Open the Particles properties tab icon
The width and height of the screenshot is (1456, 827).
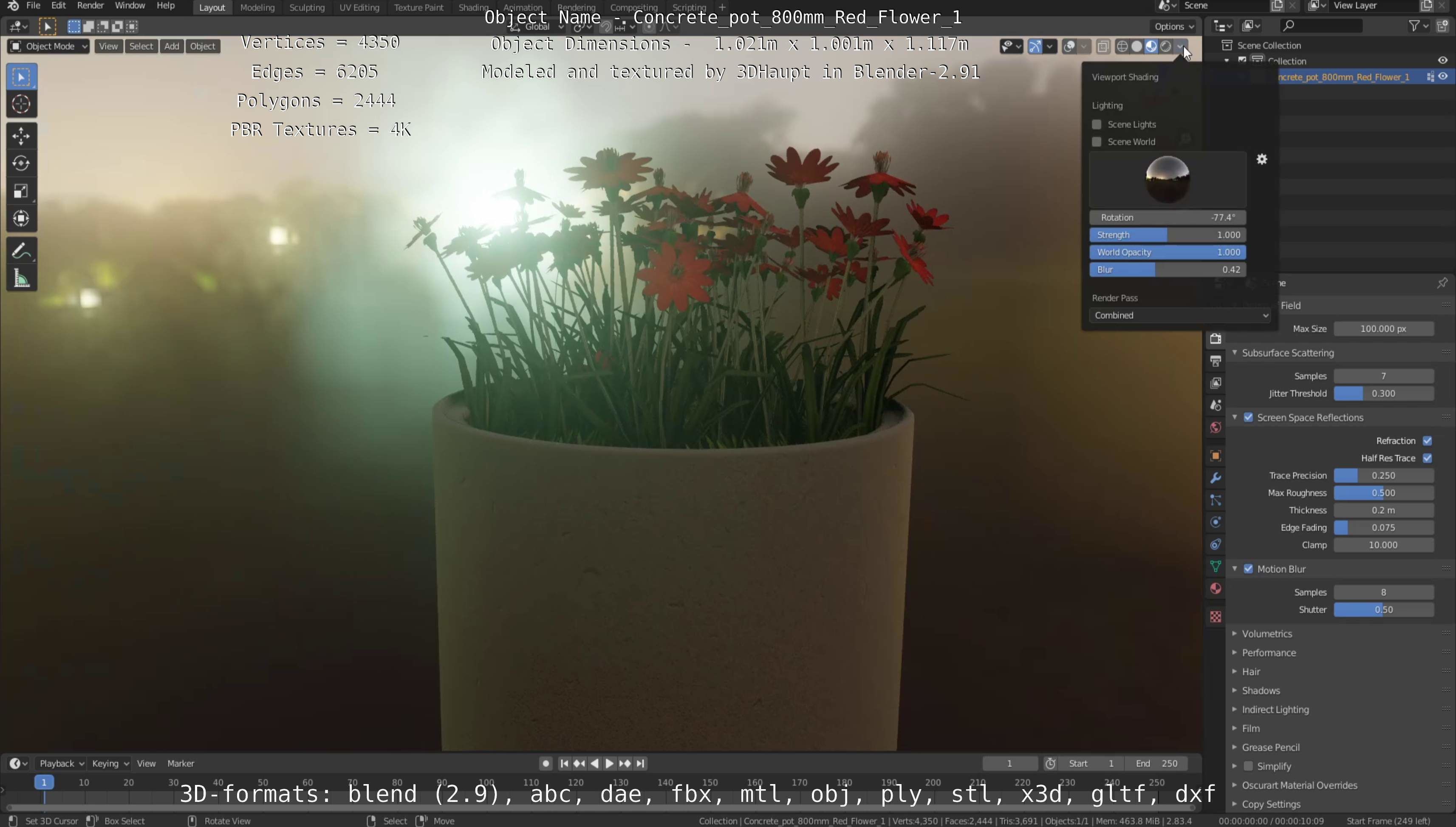[x=1215, y=500]
